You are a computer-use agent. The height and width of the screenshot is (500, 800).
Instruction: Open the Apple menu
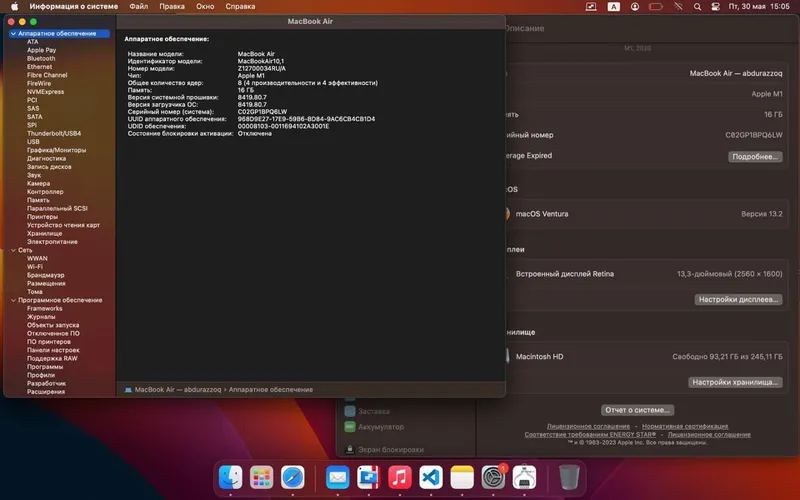point(15,7)
